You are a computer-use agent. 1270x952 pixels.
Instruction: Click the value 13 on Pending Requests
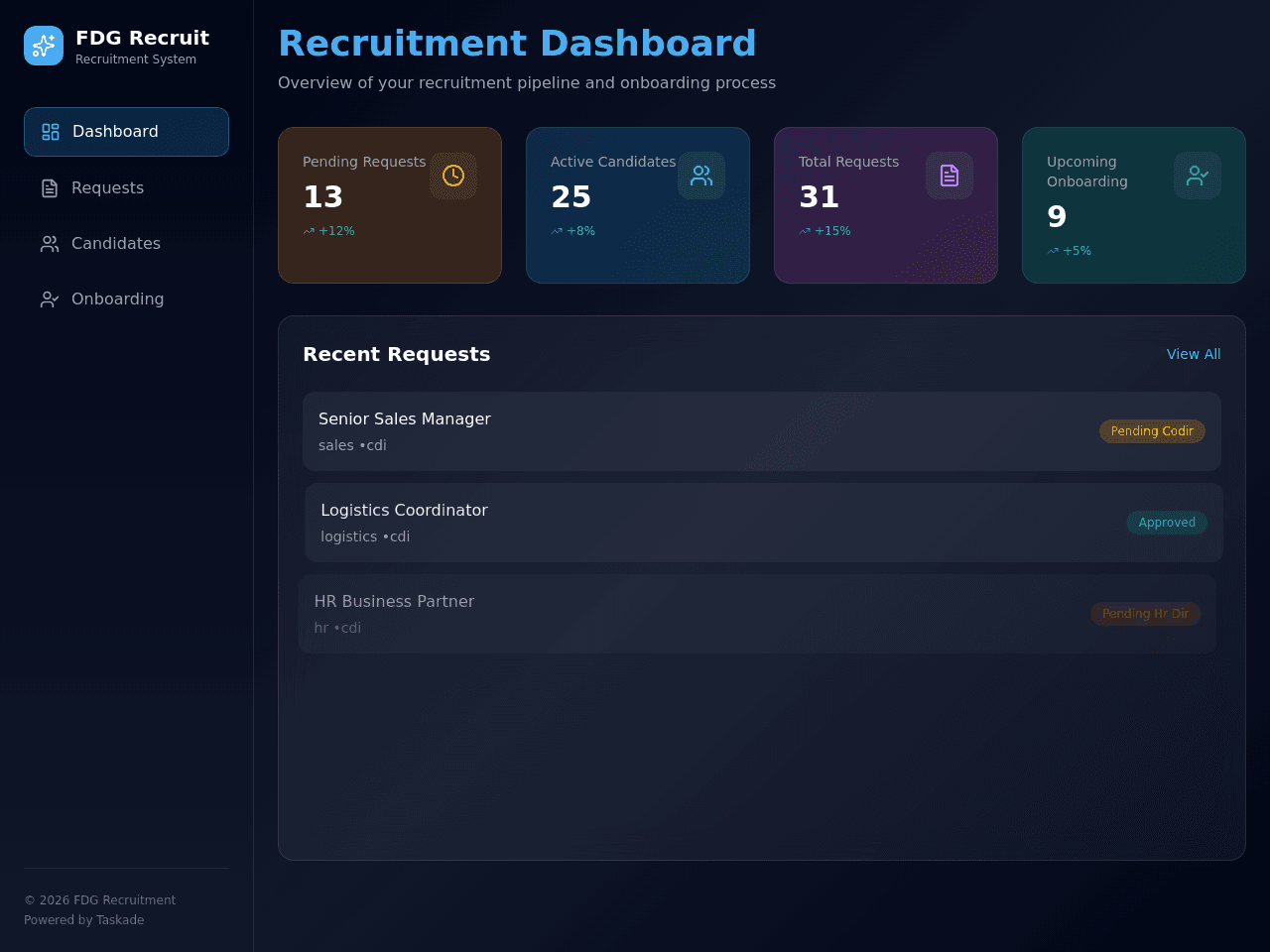323,197
